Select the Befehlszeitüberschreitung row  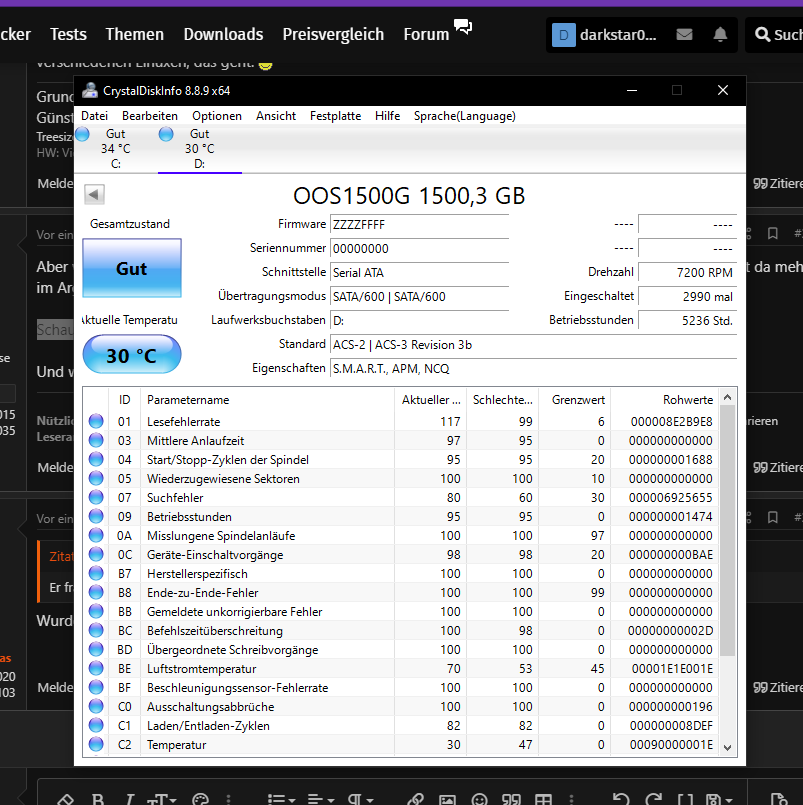pos(402,630)
